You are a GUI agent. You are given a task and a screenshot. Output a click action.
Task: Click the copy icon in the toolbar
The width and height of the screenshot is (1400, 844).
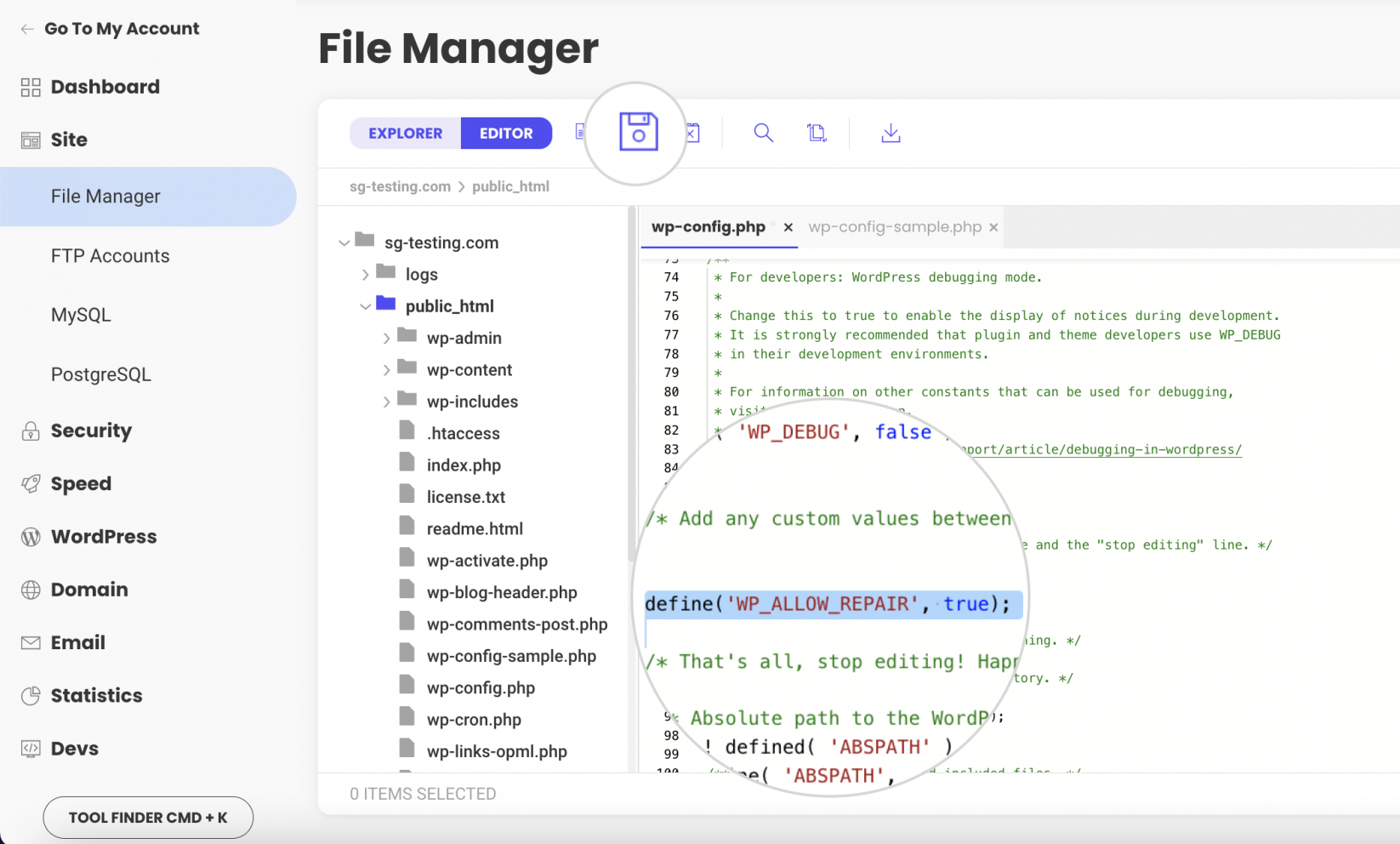(x=817, y=133)
